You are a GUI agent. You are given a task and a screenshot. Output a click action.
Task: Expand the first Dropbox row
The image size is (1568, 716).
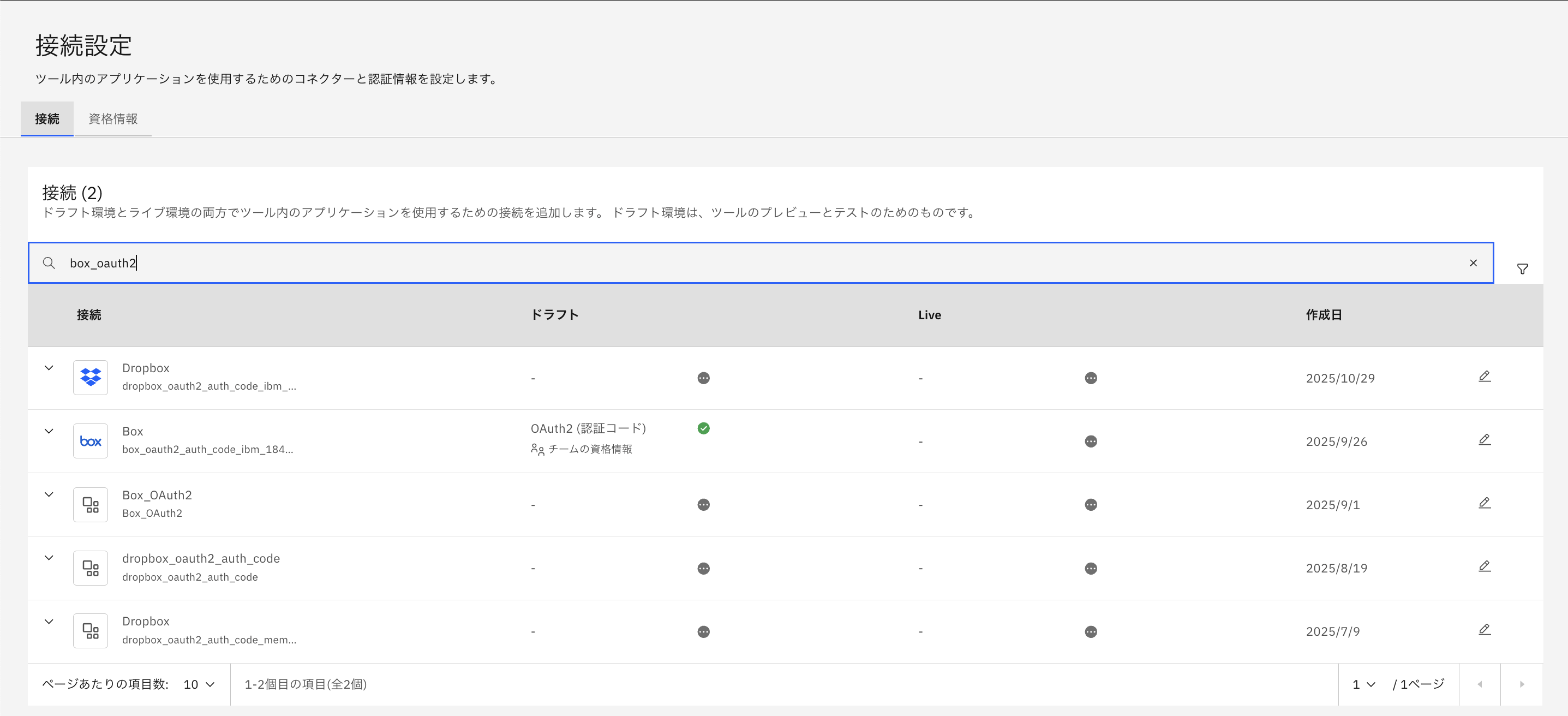pos(49,368)
